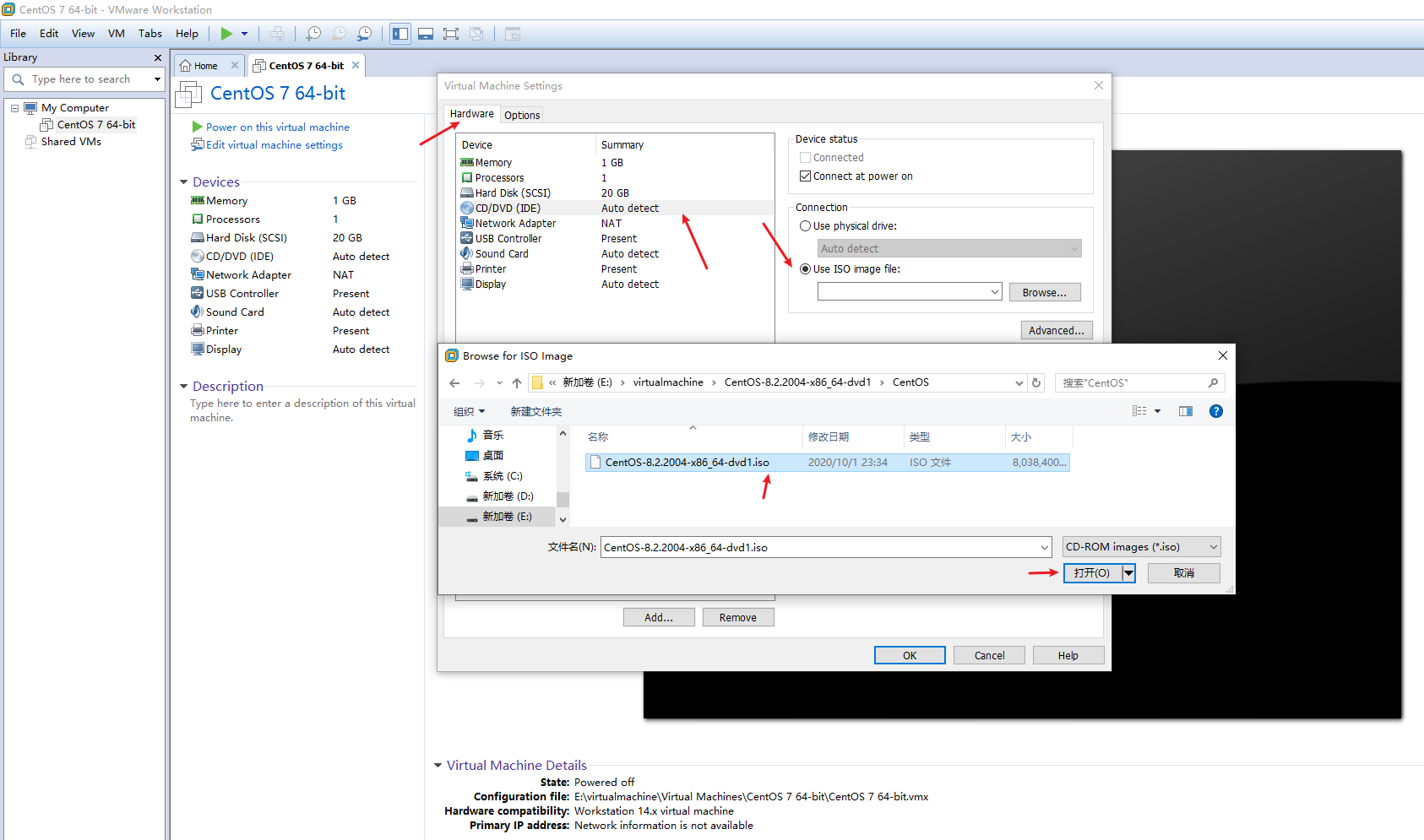The height and width of the screenshot is (840, 1424).
Task: Click Edit virtual machine settings link
Action: 274,145
